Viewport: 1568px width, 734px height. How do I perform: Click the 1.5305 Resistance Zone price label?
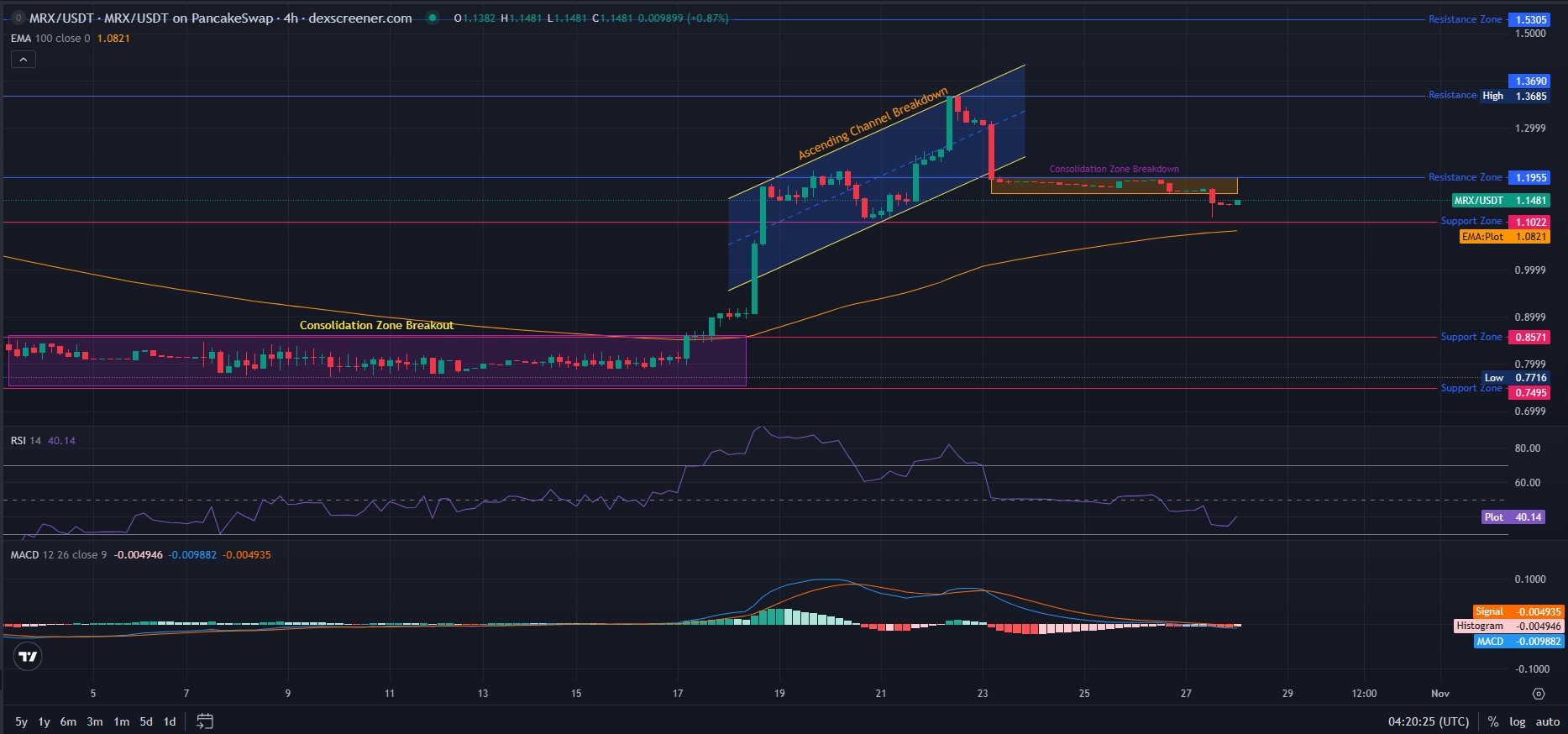1529,19
